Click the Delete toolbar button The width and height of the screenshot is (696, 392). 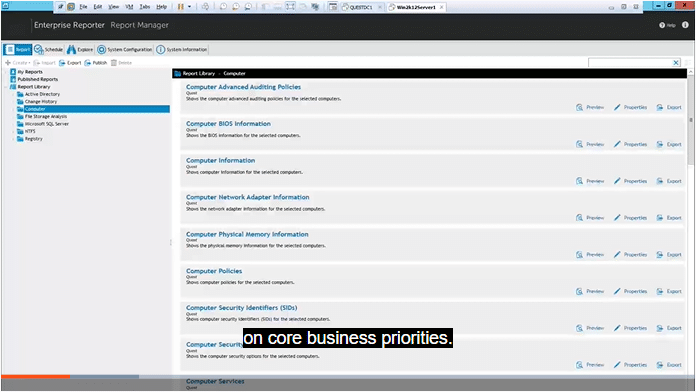(x=121, y=63)
